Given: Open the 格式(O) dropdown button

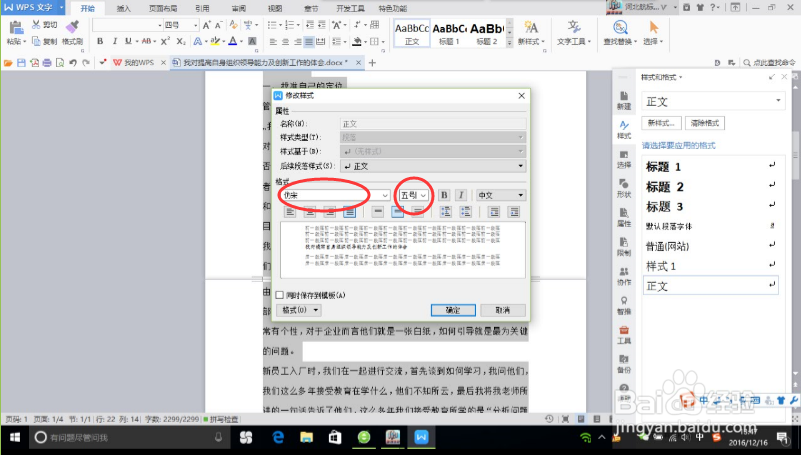Looking at the screenshot, I should [300, 310].
